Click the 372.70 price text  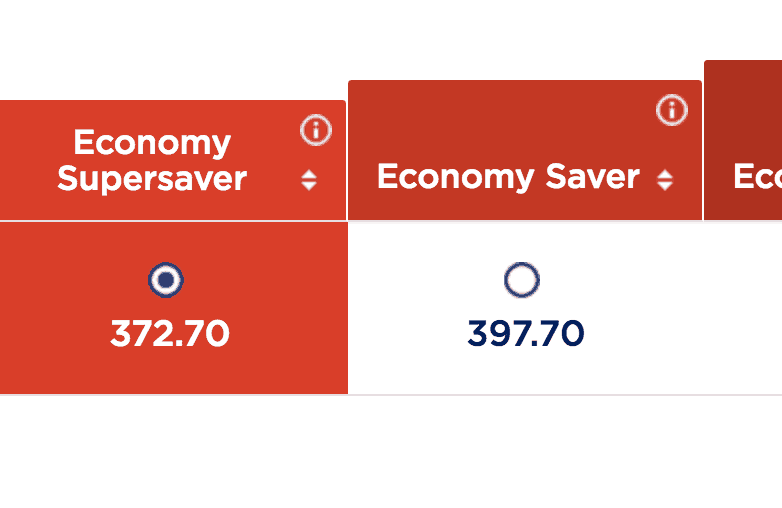point(170,334)
